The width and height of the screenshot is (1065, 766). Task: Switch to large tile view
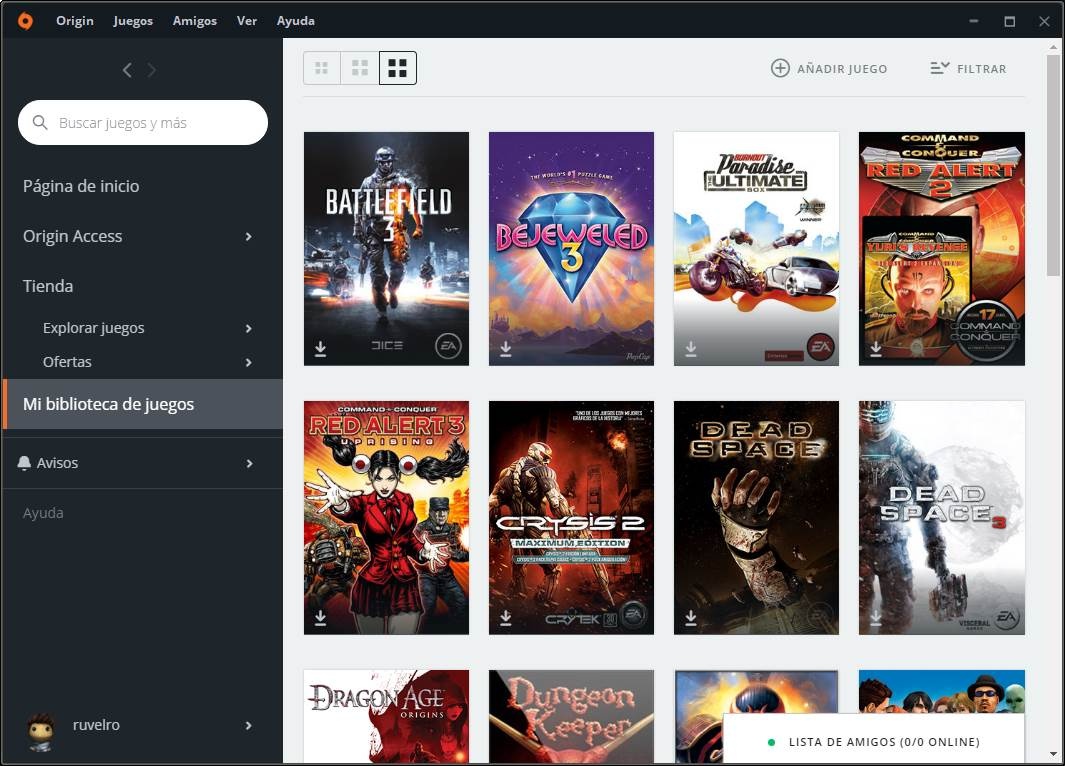point(397,68)
